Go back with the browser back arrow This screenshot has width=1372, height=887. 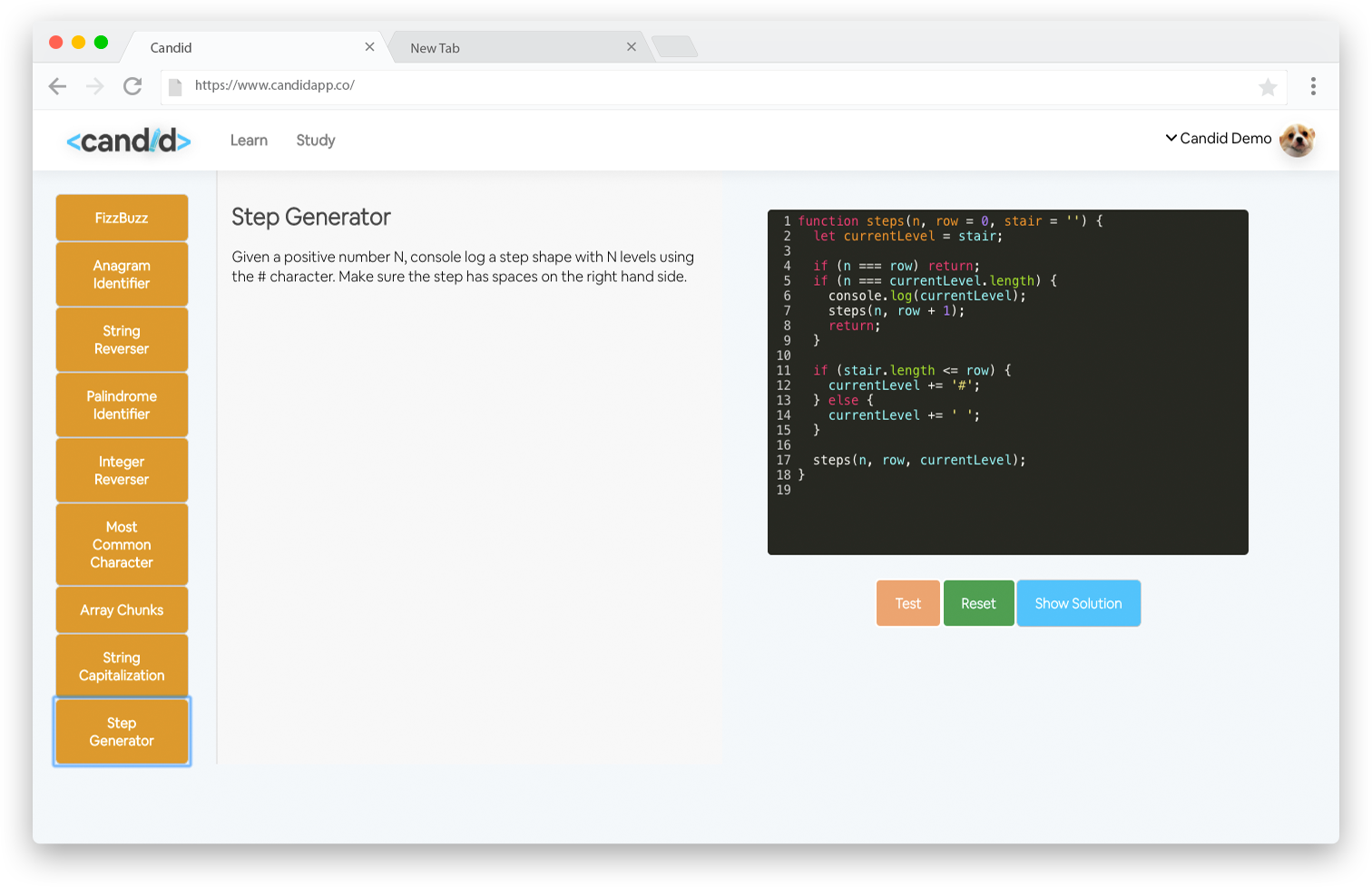point(57,86)
